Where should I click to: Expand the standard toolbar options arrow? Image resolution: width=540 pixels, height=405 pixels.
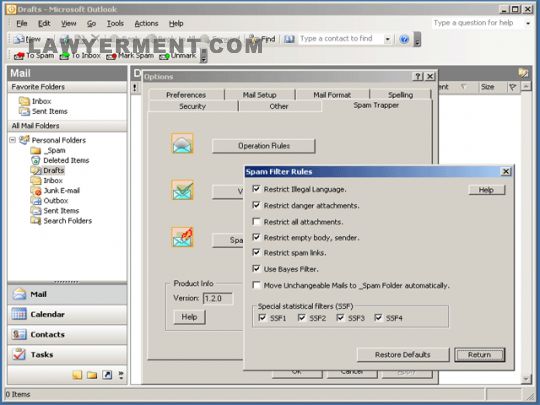[417, 39]
